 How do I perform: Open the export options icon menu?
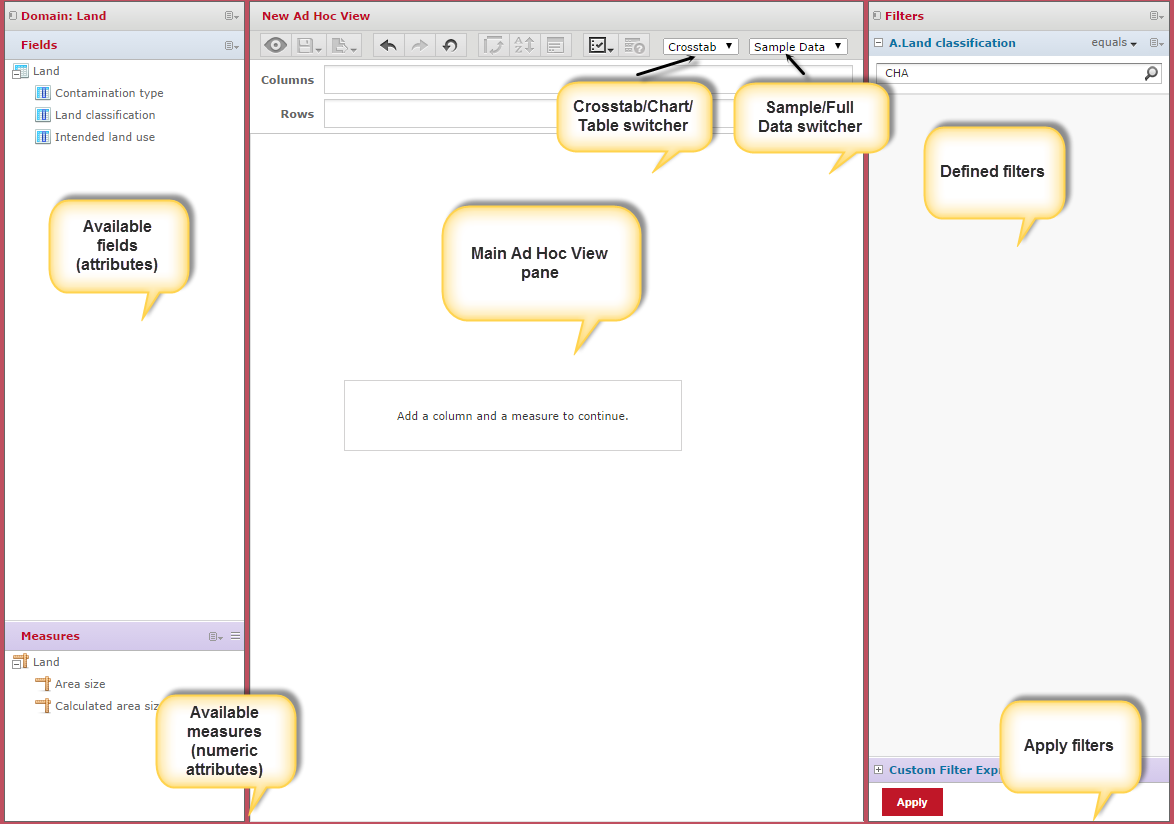pyautogui.click(x=344, y=46)
